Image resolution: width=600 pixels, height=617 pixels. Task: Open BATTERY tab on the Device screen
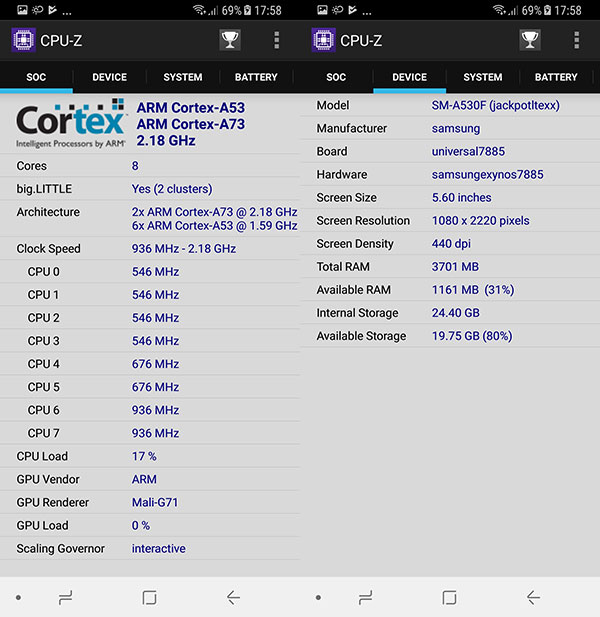(556, 77)
